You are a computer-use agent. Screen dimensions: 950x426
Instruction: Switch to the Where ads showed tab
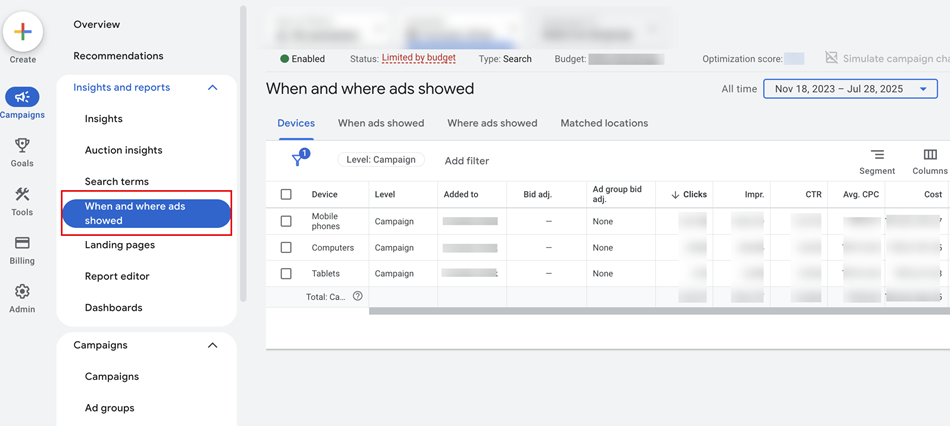click(x=492, y=123)
